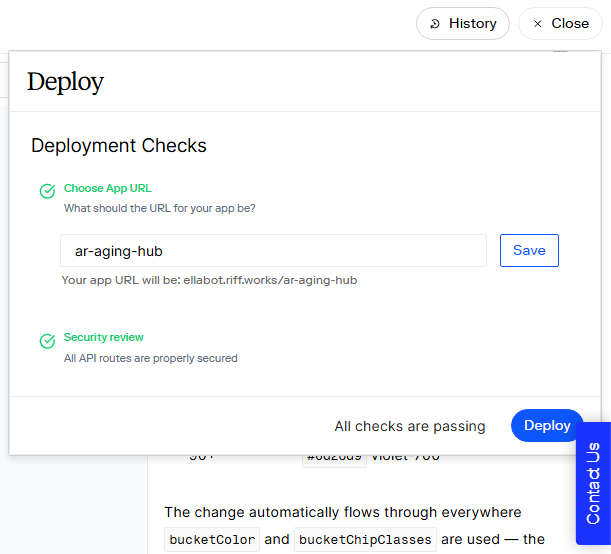Click the blue Deploy button
Viewport: 611px width, 554px height.
[547, 425]
